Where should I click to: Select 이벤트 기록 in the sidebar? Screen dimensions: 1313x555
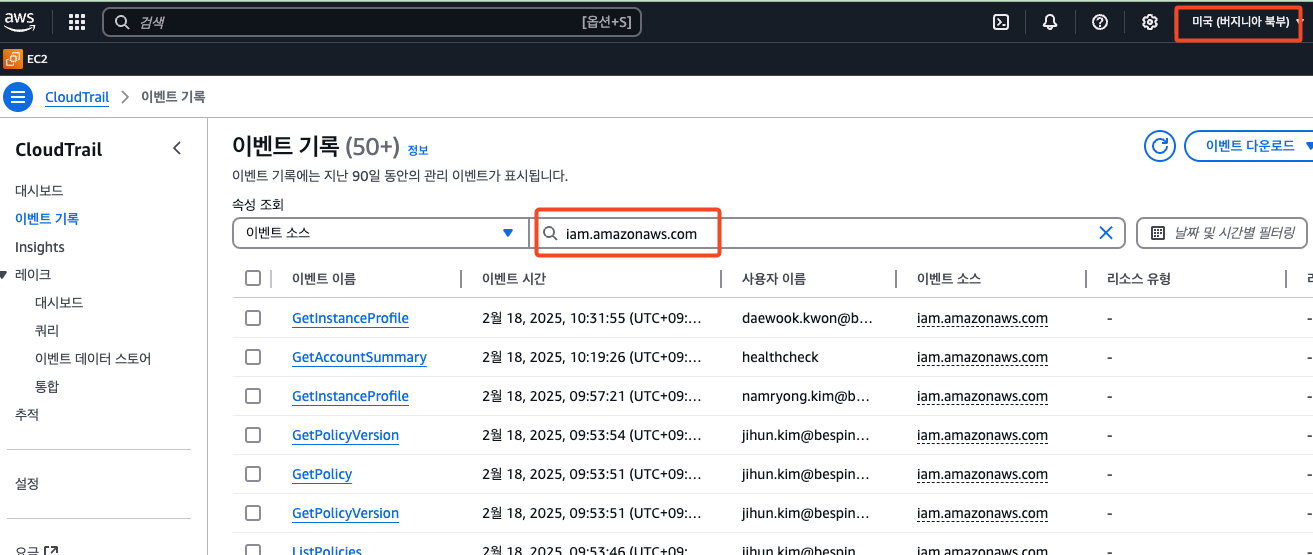pos(47,218)
